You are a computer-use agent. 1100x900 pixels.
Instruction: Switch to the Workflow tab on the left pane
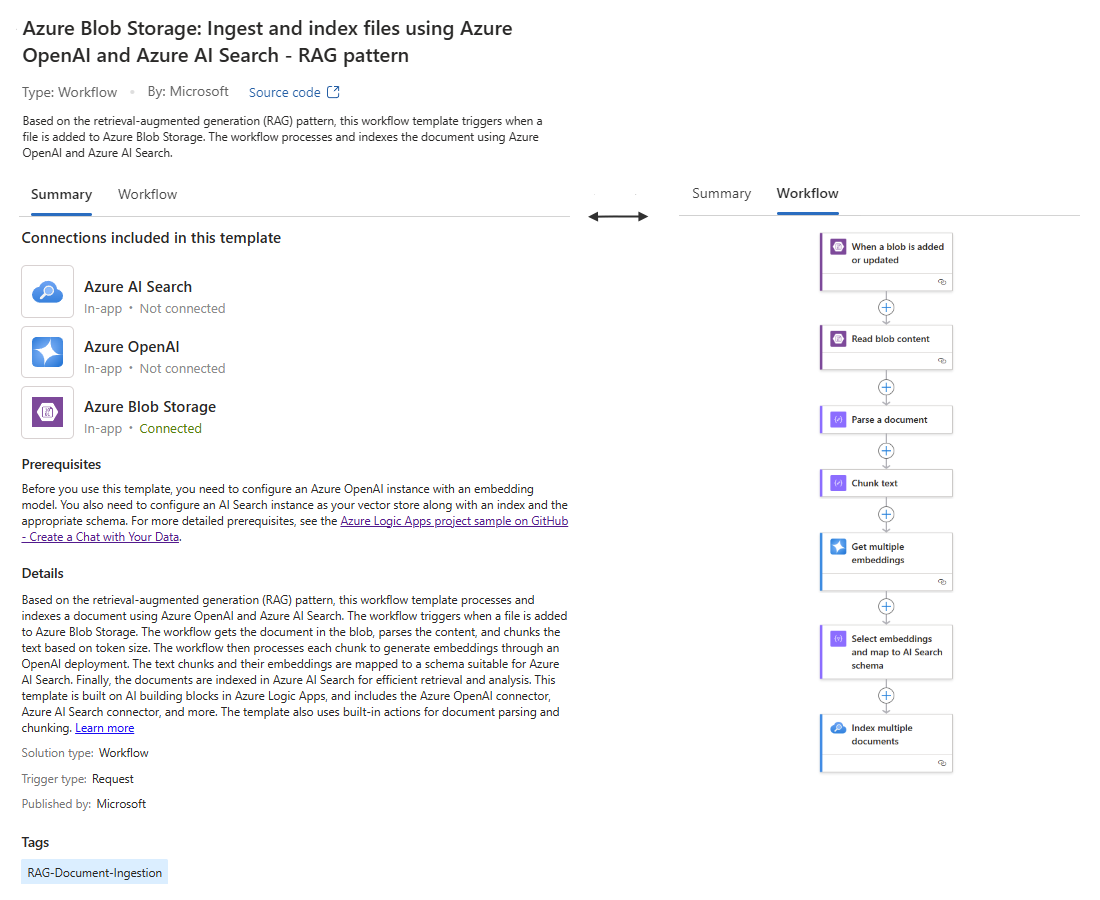click(147, 194)
